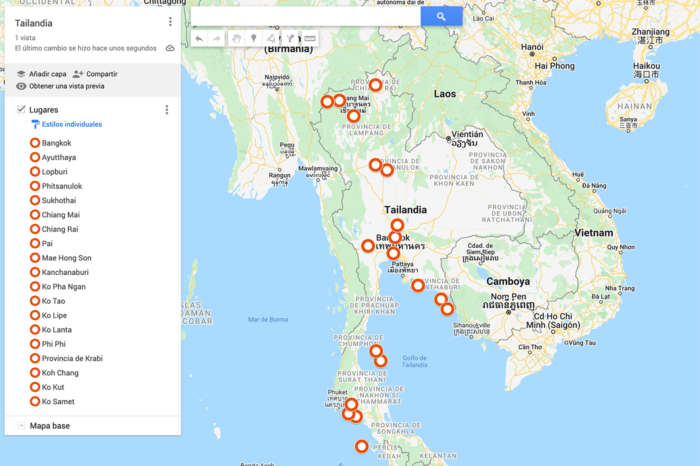Image resolution: width=700 pixels, height=466 pixels.
Task: Select Koh Chang in the places list
Action: 60,373
